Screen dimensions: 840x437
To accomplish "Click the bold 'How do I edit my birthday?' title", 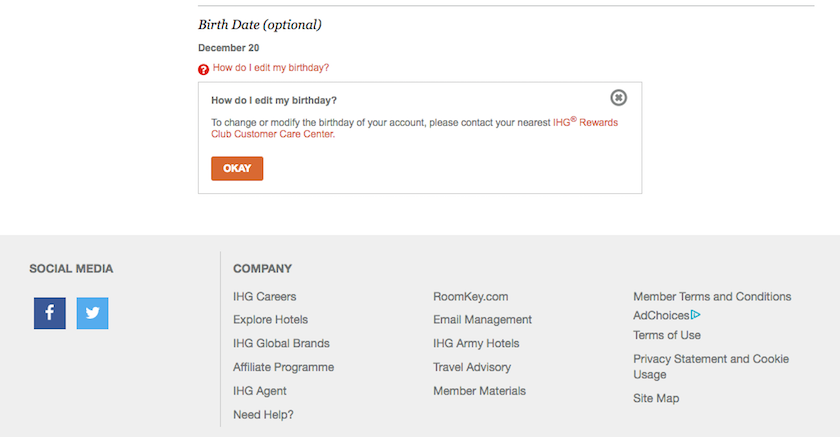I will pos(274,100).
